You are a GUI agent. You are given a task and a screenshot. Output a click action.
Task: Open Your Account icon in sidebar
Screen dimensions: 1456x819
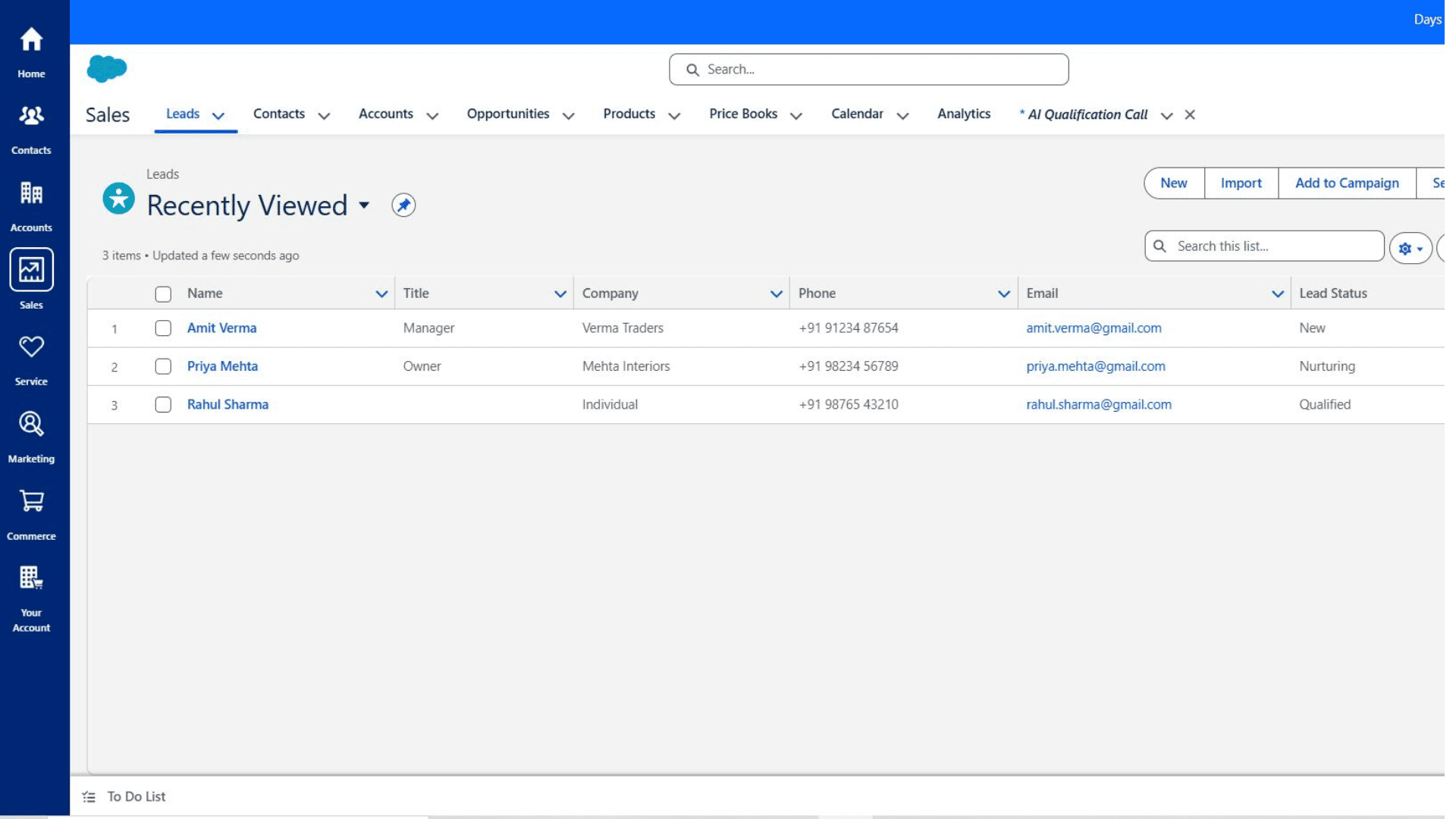[31, 578]
